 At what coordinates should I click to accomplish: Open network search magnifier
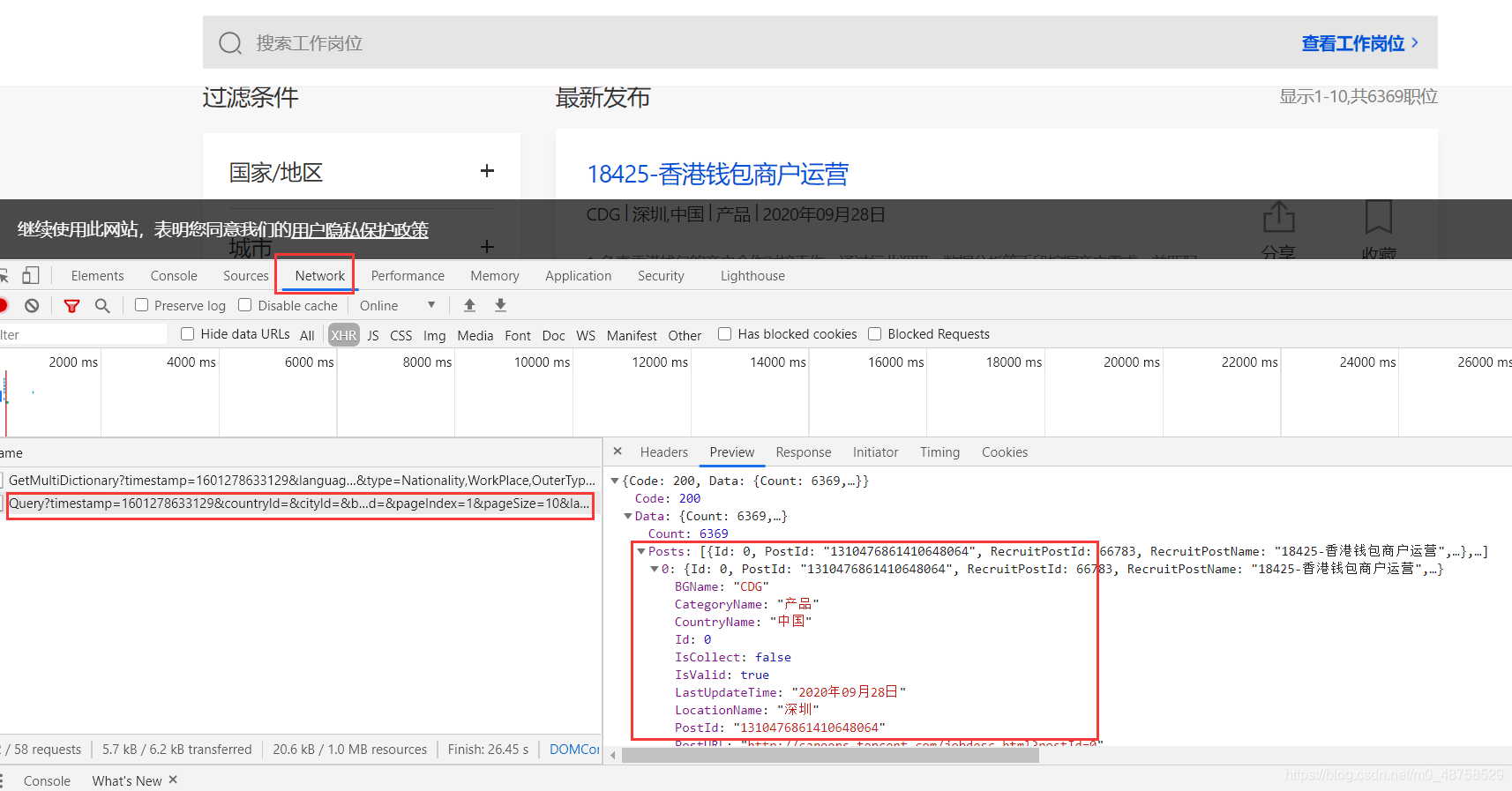click(102, 305)
